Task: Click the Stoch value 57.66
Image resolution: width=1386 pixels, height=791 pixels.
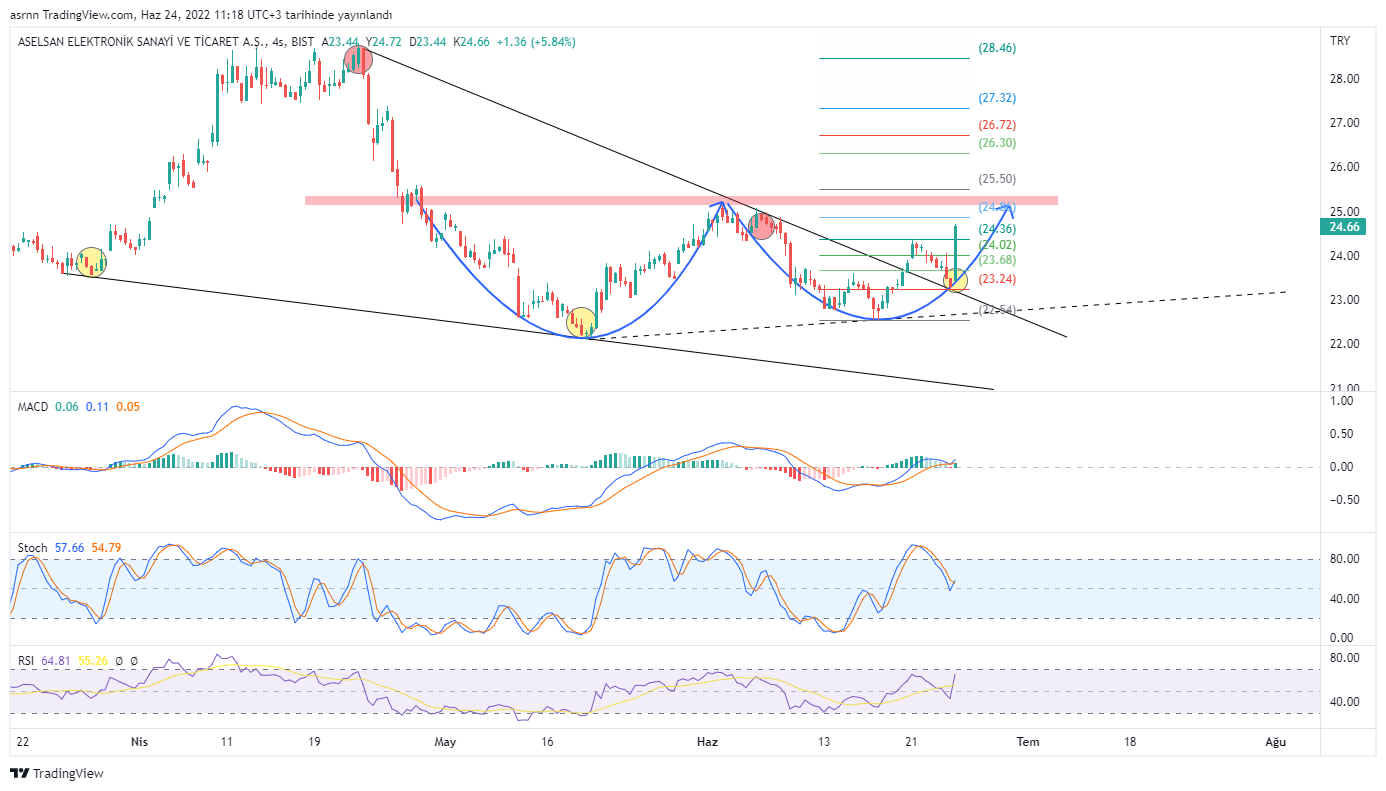Action: click(69, 548)
